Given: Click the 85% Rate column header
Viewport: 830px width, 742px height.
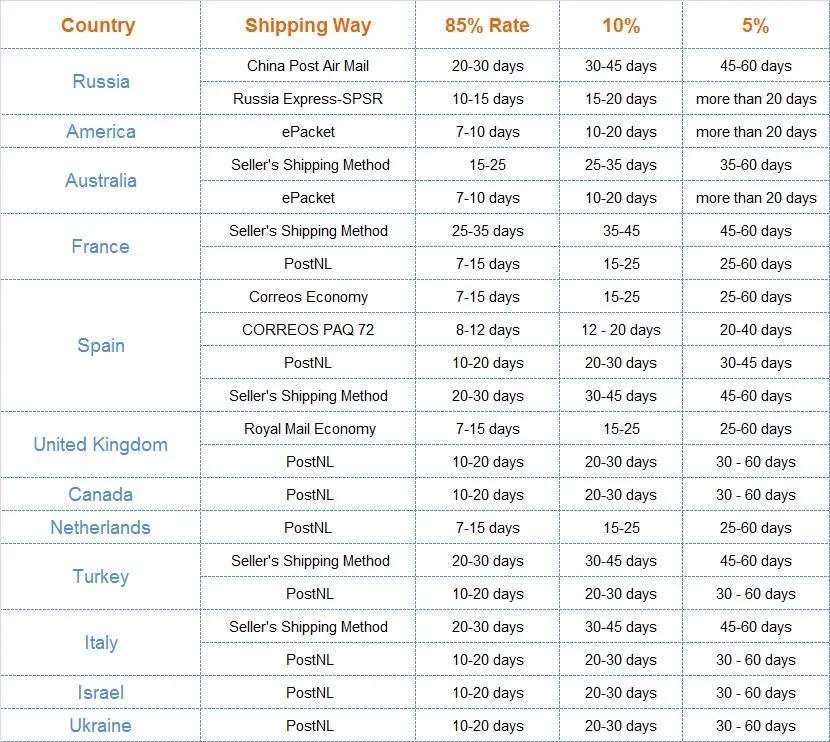Looking at the screenshot, I should (487, 25).
